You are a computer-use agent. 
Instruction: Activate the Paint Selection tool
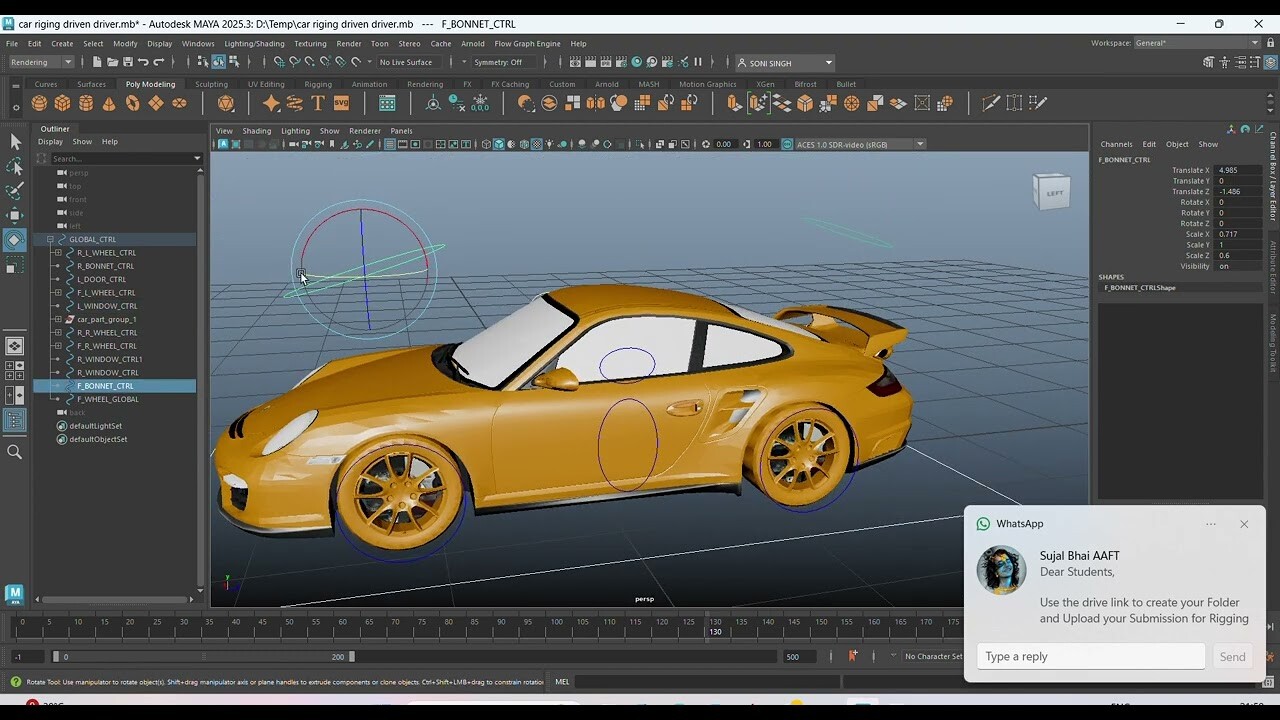15,190
